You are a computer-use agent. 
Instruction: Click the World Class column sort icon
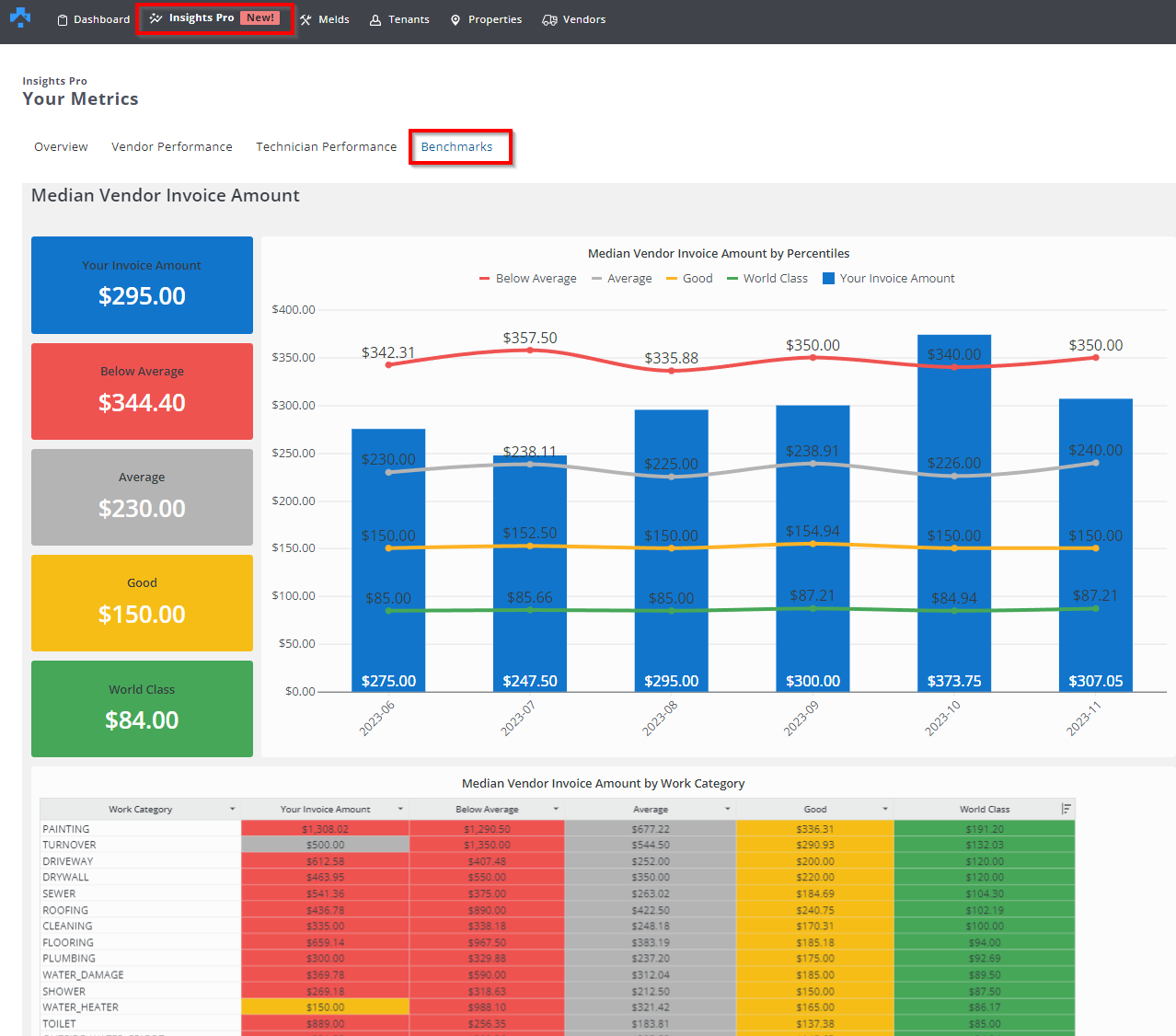pyautogui.click(x=1066, y=809)
